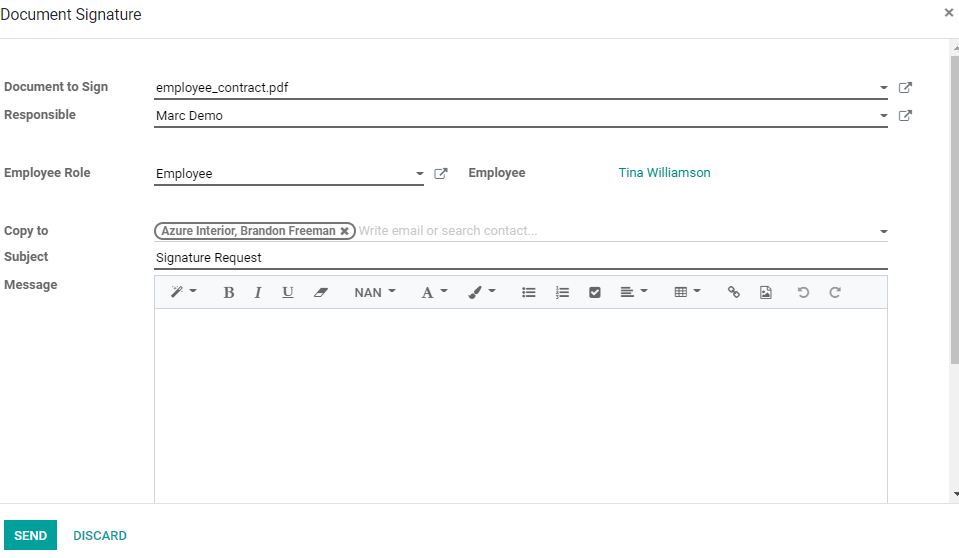Insert an unordered bullet list
959x558 pixels.
pyautogui.click(x=529, y=293)
